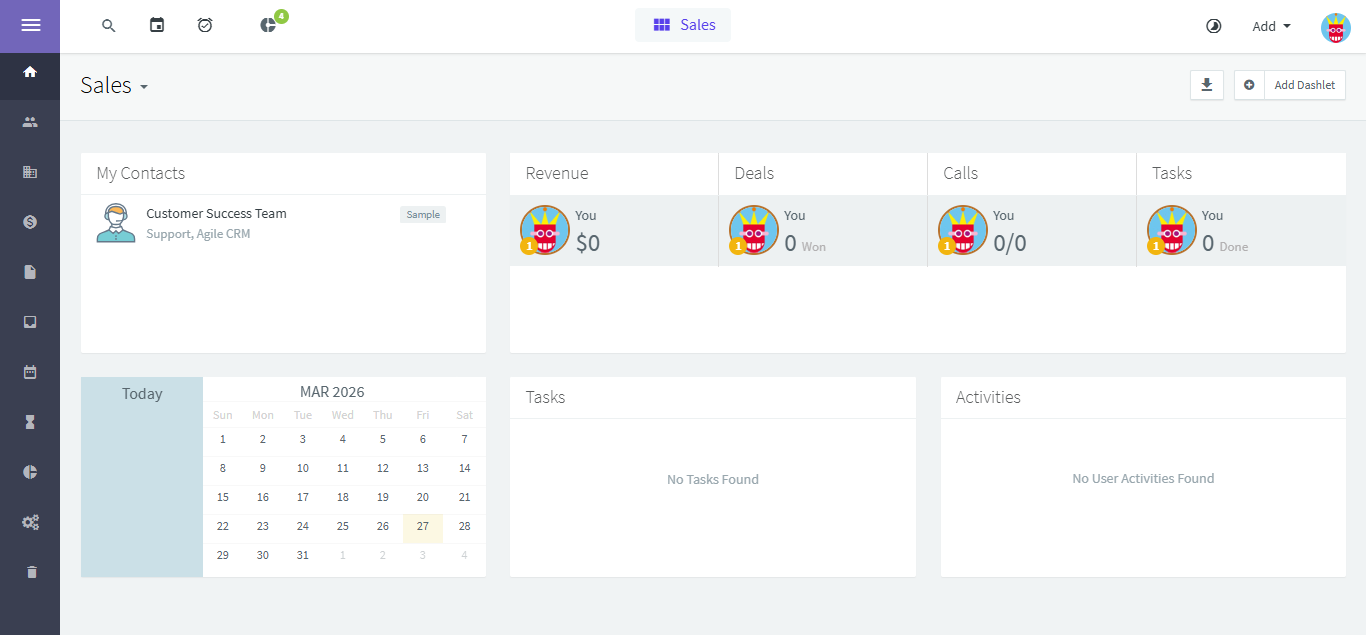
Task: Open settings via the sidebar gears icon
Action: [30, 522]
